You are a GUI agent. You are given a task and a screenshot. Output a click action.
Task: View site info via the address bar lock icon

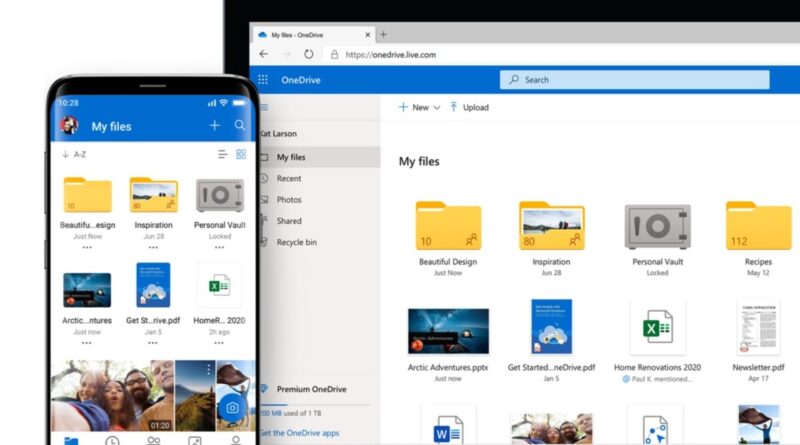334,55
